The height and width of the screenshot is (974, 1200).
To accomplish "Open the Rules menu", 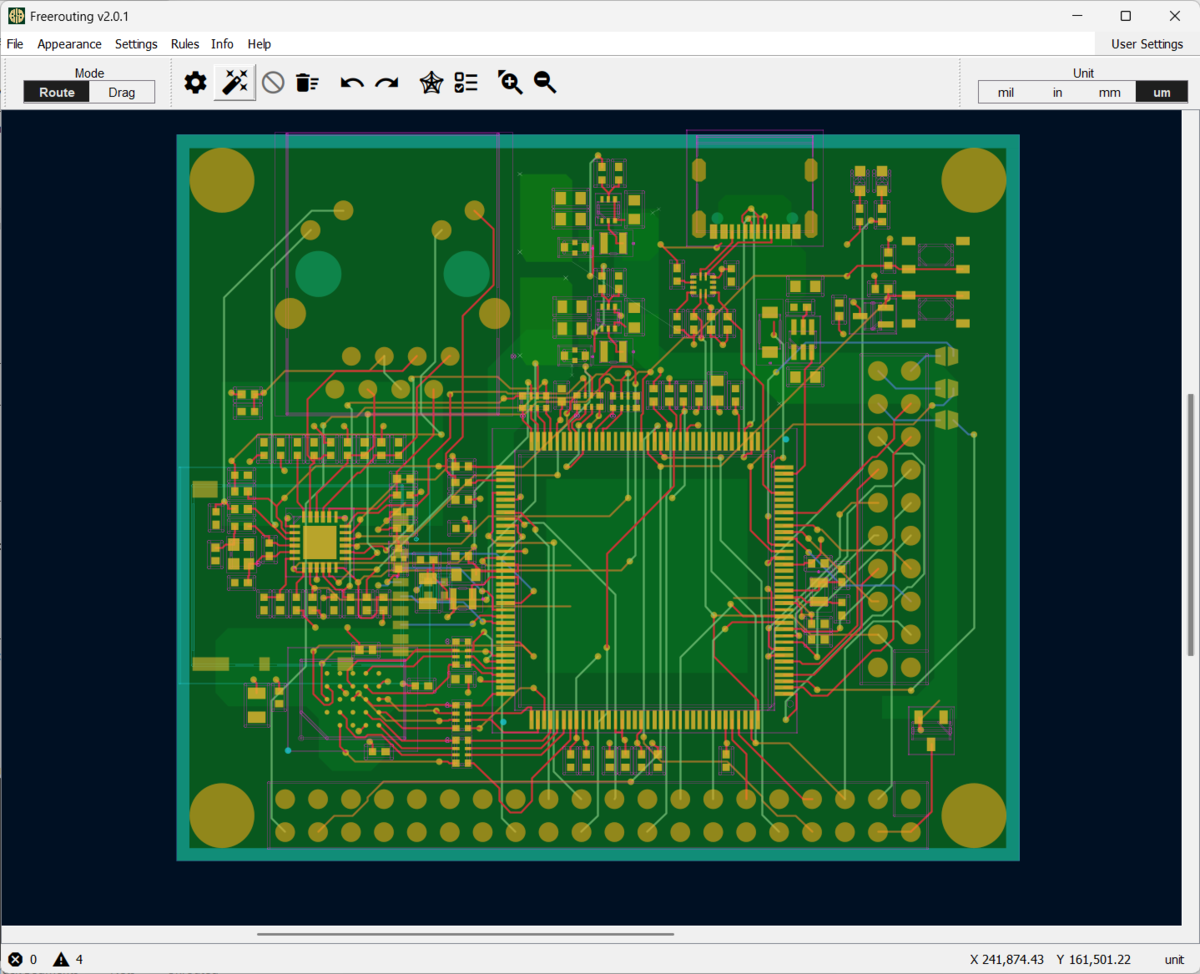I will [x=185, y=44].
